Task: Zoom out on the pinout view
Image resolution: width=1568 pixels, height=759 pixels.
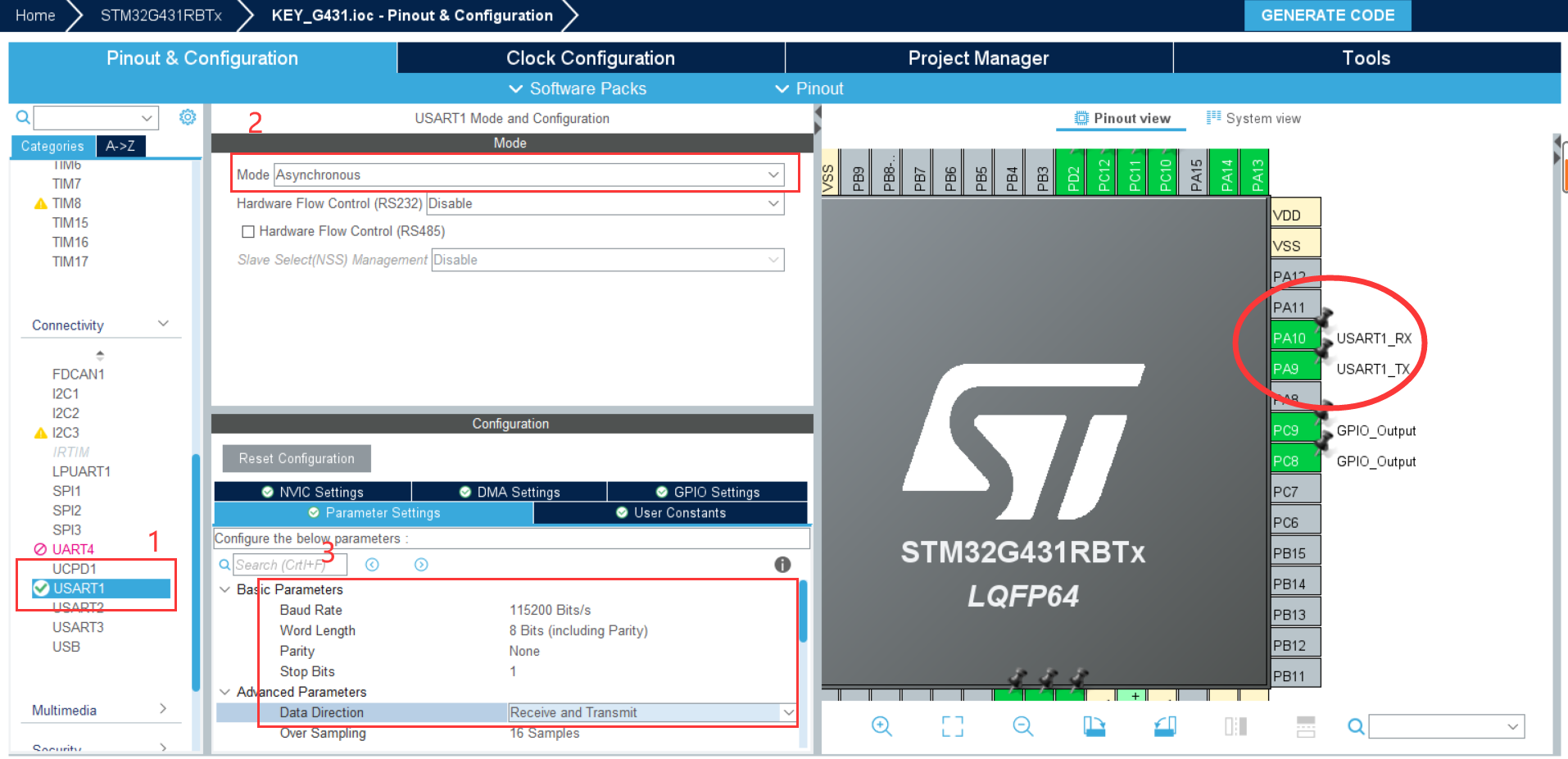Action: coord(1022,726)
